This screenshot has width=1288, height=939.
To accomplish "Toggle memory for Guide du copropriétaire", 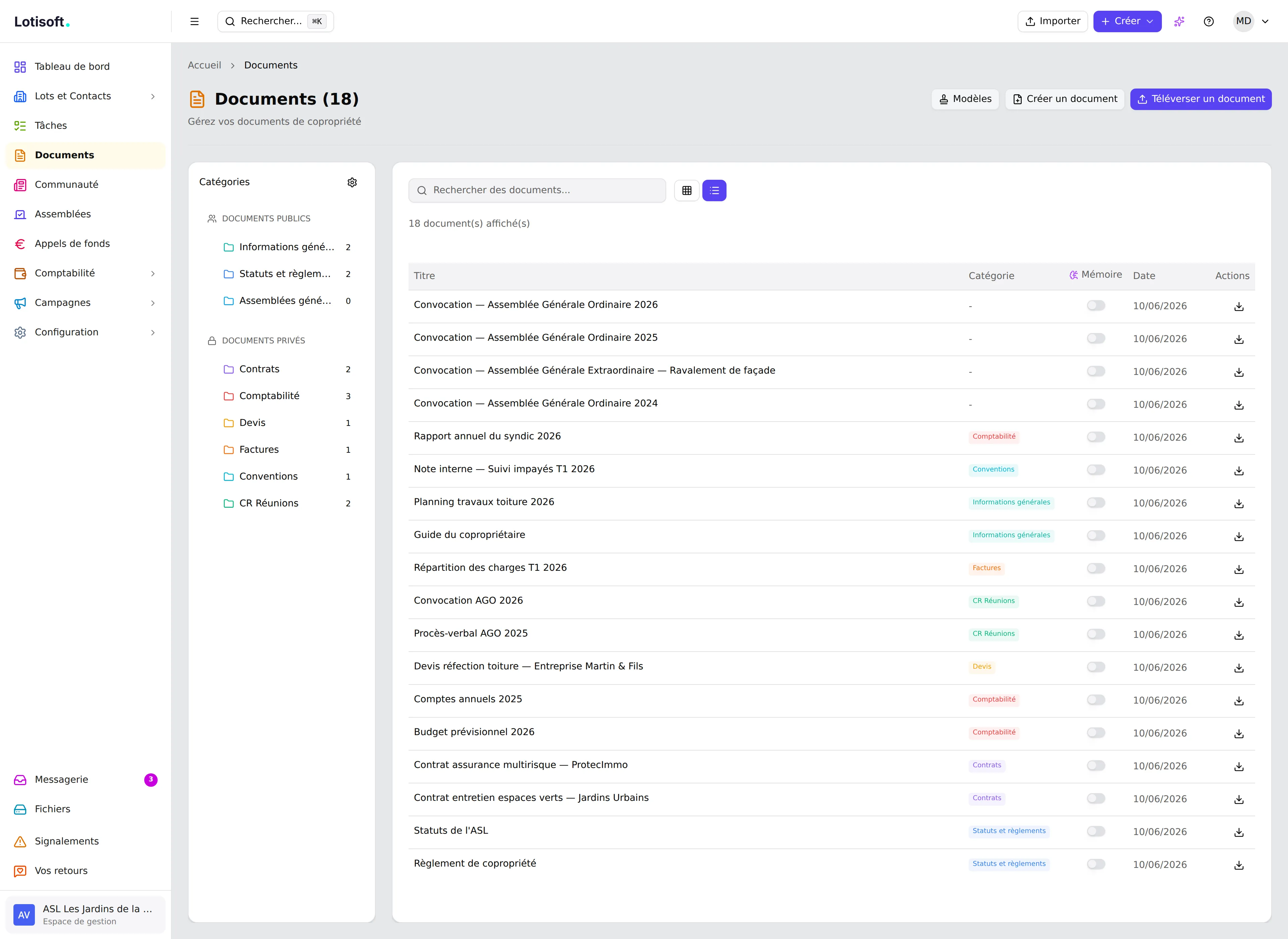I will [1096, 536].
